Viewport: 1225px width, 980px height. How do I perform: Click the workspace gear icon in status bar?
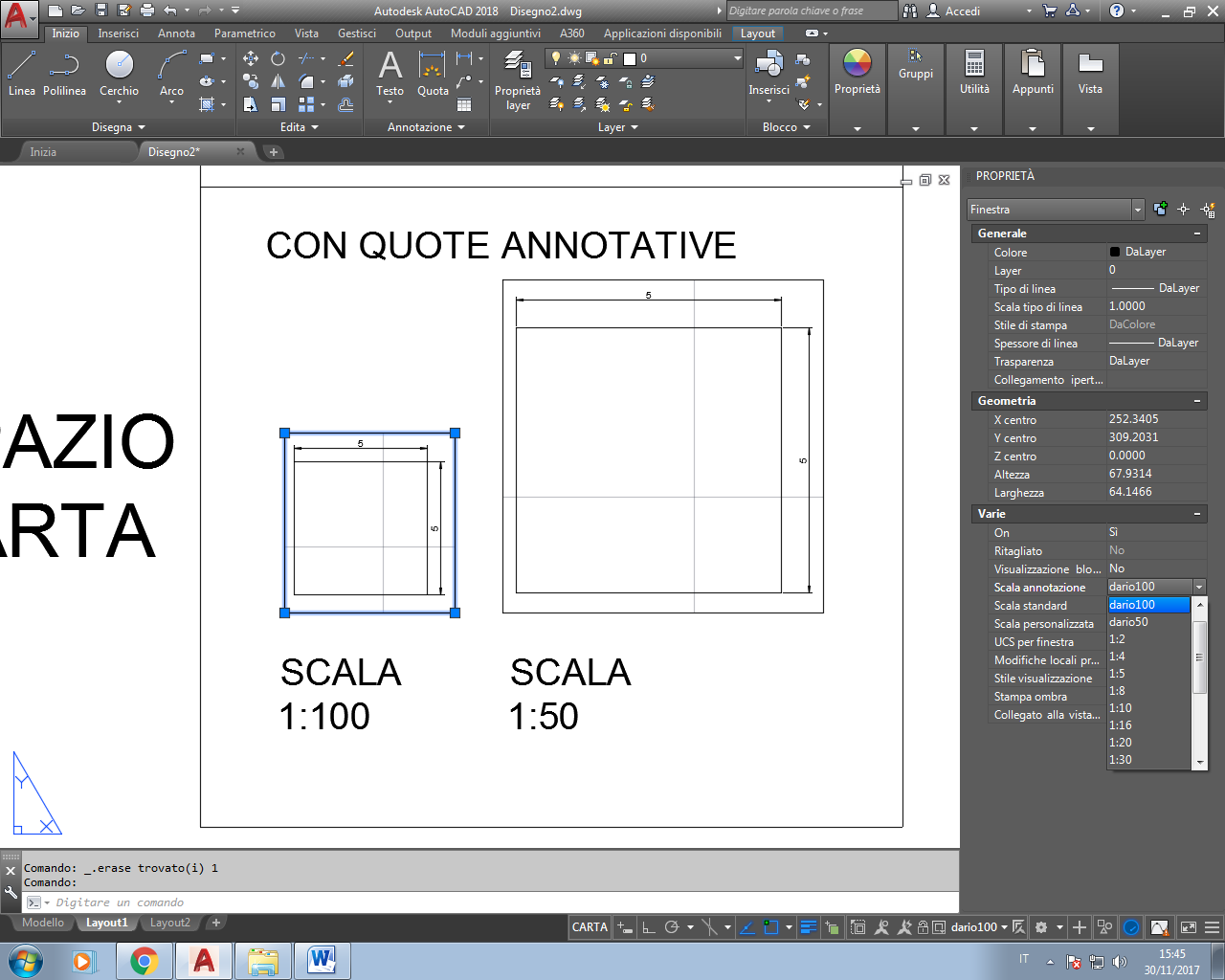[x=1041, y=927]
